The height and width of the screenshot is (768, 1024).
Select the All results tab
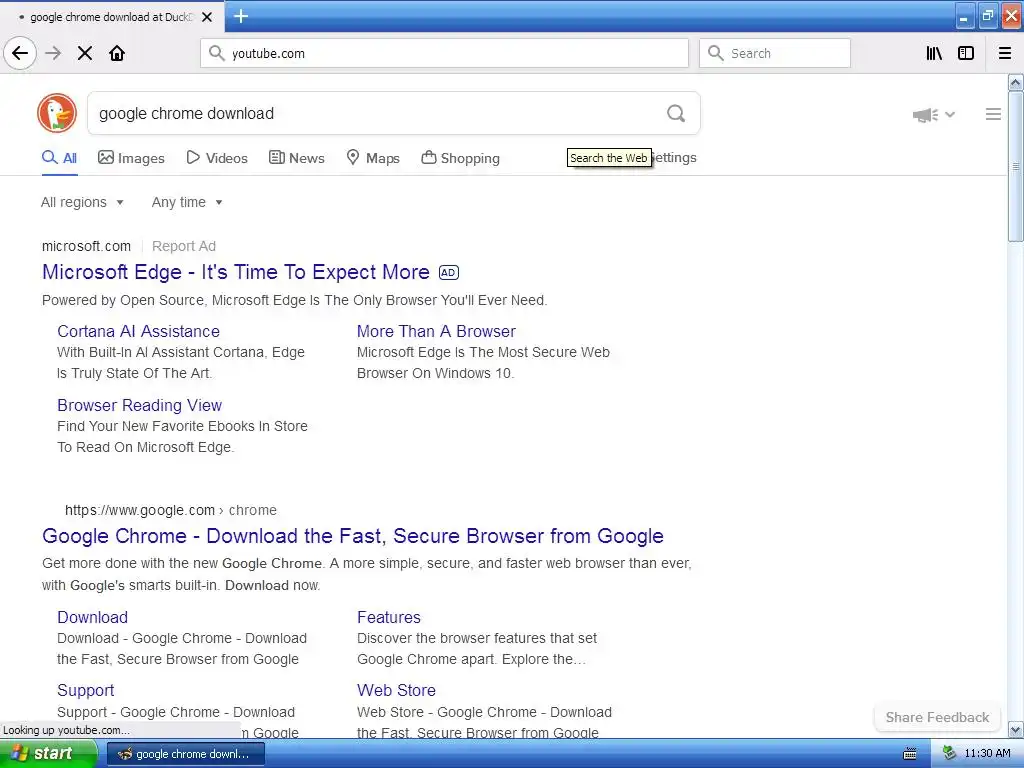pyautogui.click(x=59, y=158)
